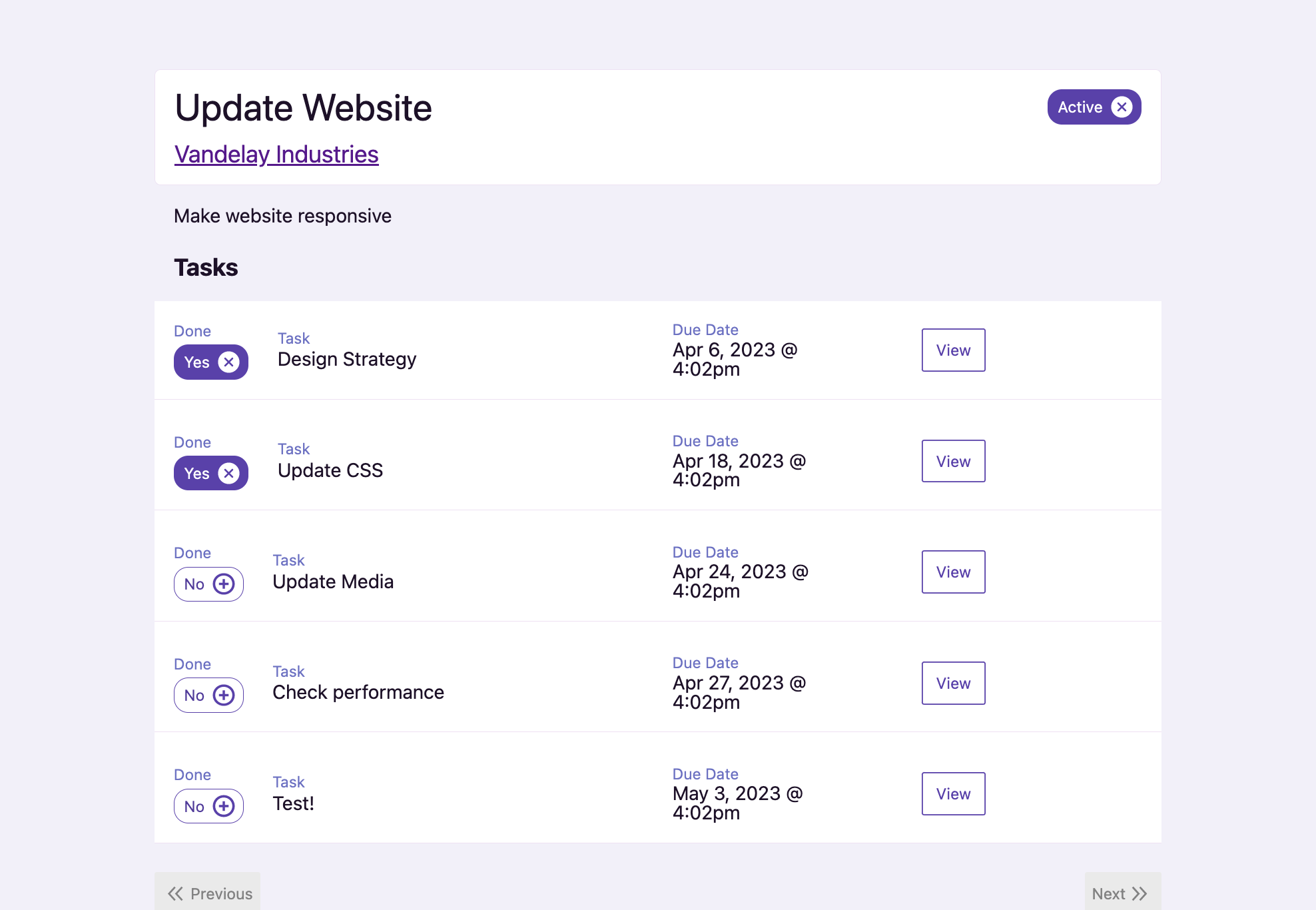Click X icon on Update CSS Yes pill

[228, 474]
